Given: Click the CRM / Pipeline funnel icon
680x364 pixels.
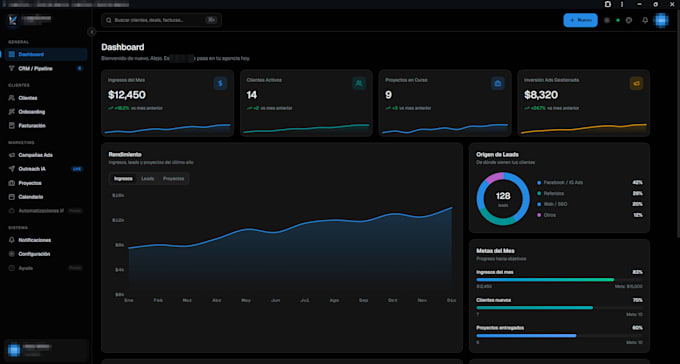Looking at the screenshot, I should point(12,69).
